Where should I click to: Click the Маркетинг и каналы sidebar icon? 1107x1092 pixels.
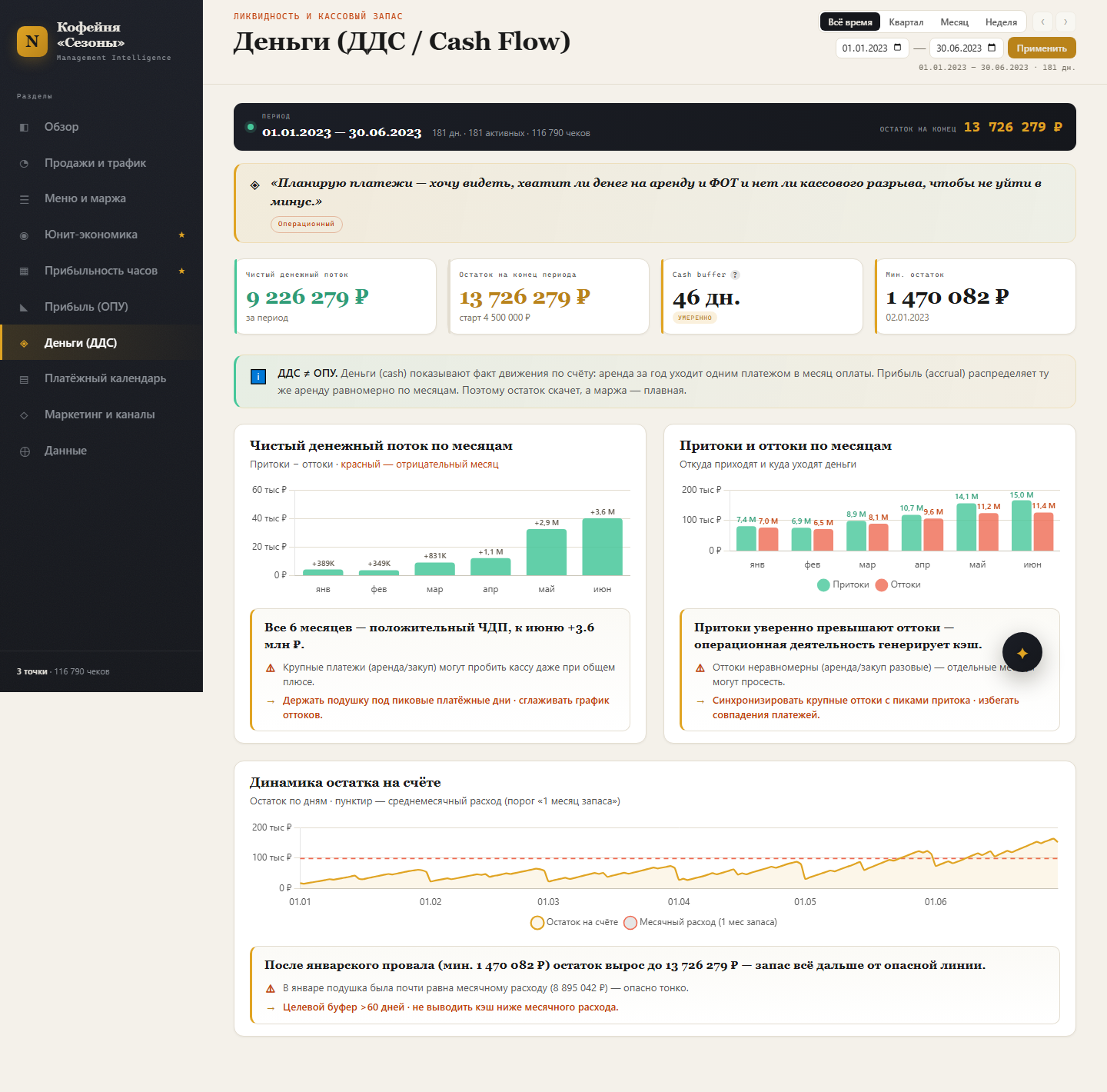point(24,415)
